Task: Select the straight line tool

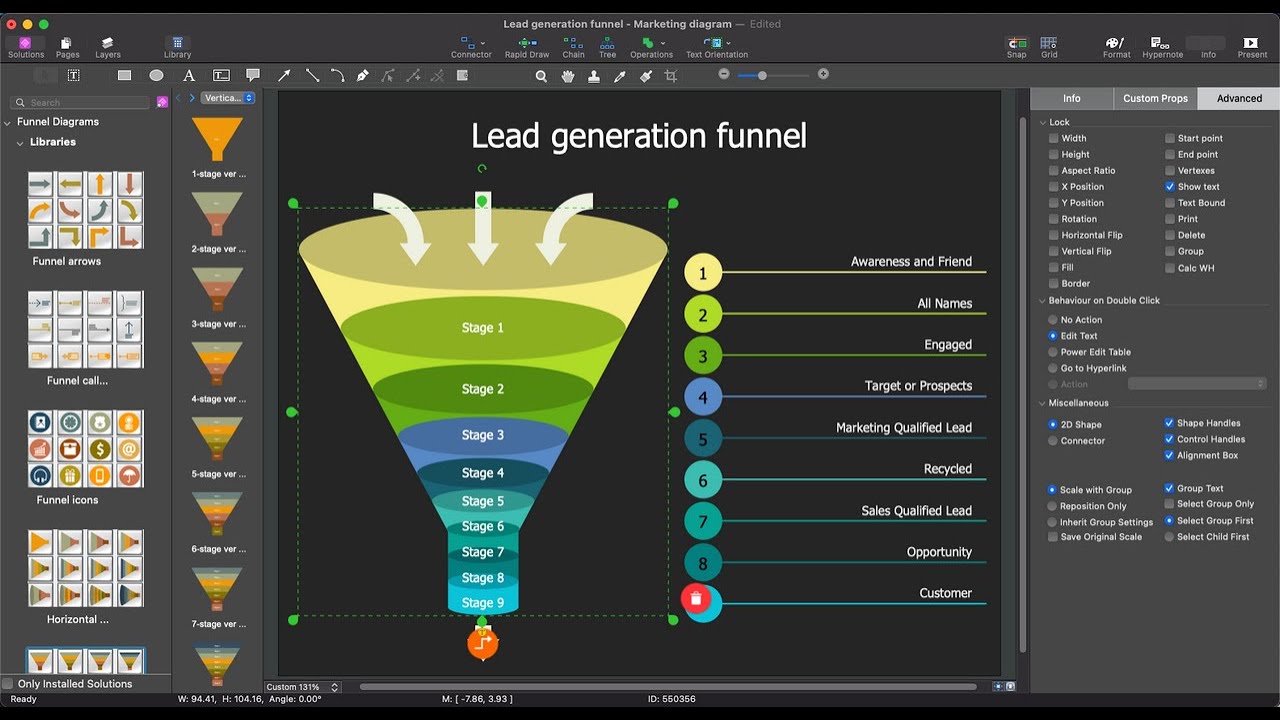Action: [x=312, y=75]
